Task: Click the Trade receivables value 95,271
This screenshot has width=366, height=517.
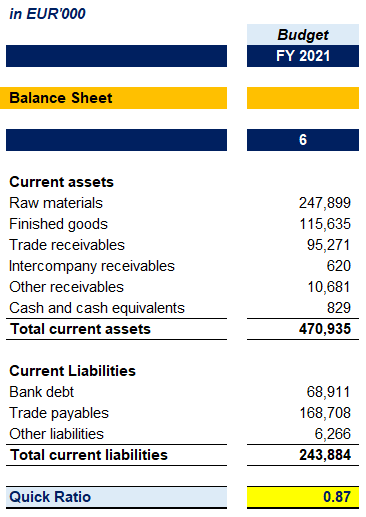Action: coord(328,245)
